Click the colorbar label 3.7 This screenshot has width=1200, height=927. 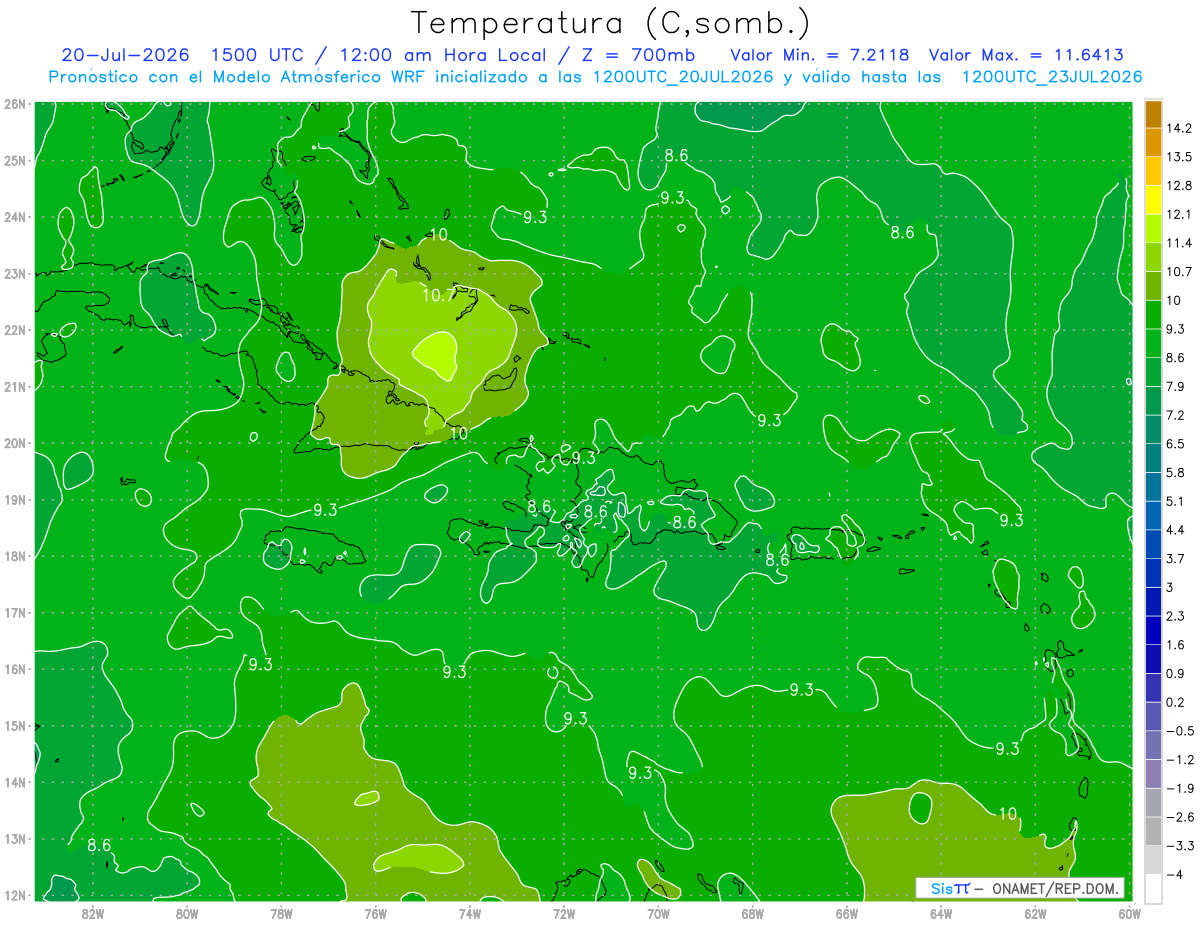point(1175,558)
